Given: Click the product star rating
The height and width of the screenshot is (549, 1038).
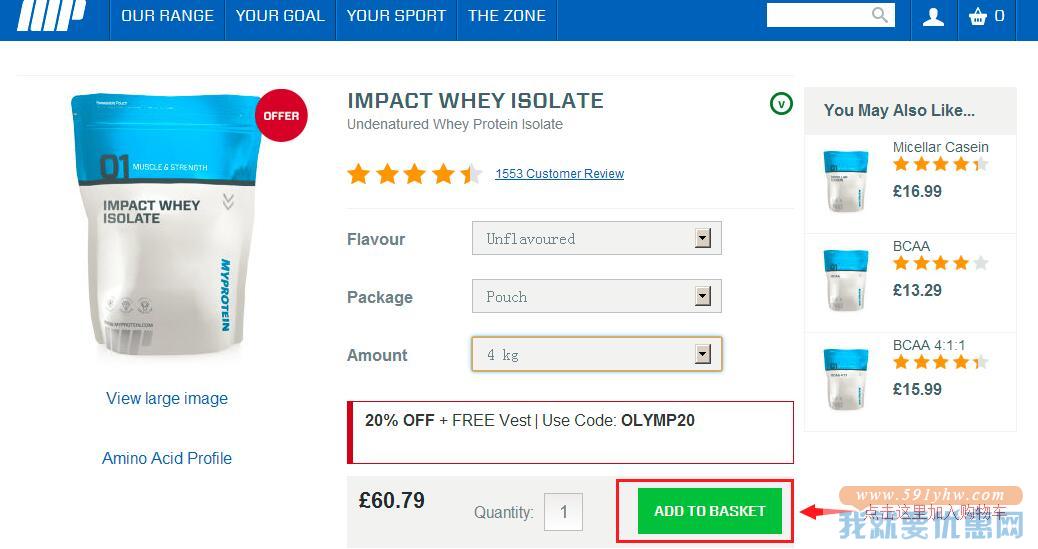Looking at the screenshot, I should point(414,174).
